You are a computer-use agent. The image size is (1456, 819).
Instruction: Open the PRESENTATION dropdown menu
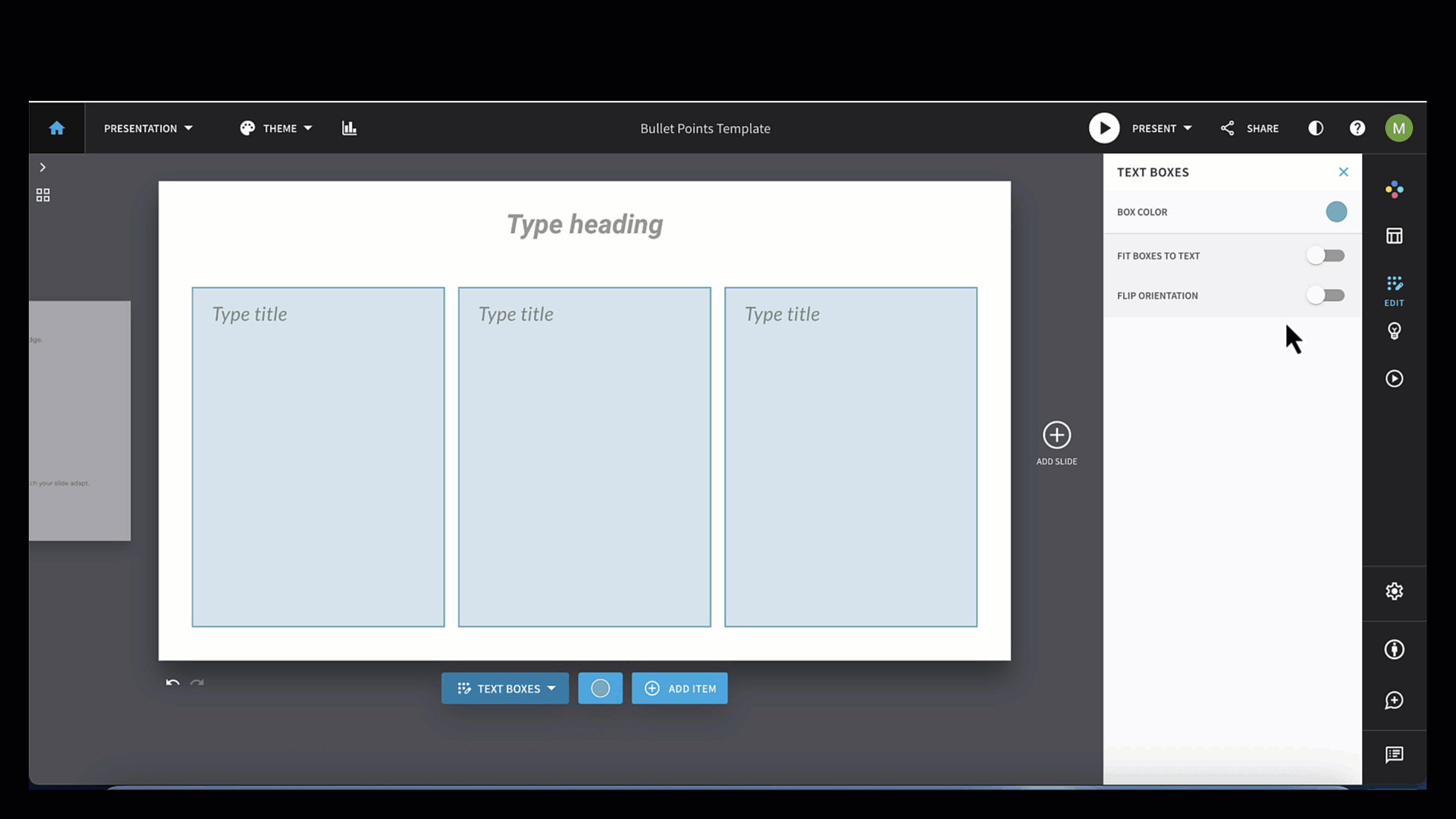[x=148, y=128]
